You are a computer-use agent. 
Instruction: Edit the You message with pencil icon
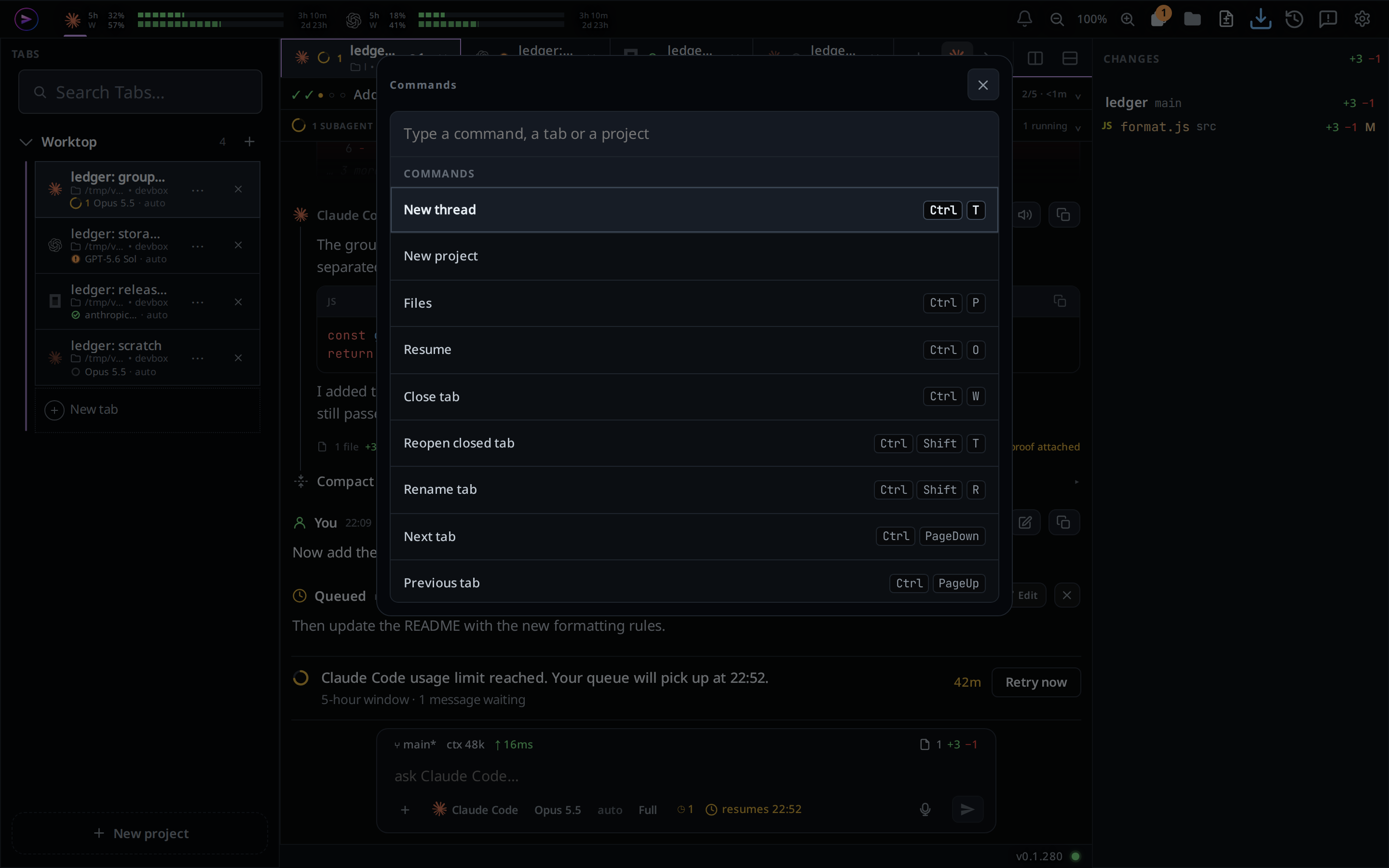coord(1025,522)
